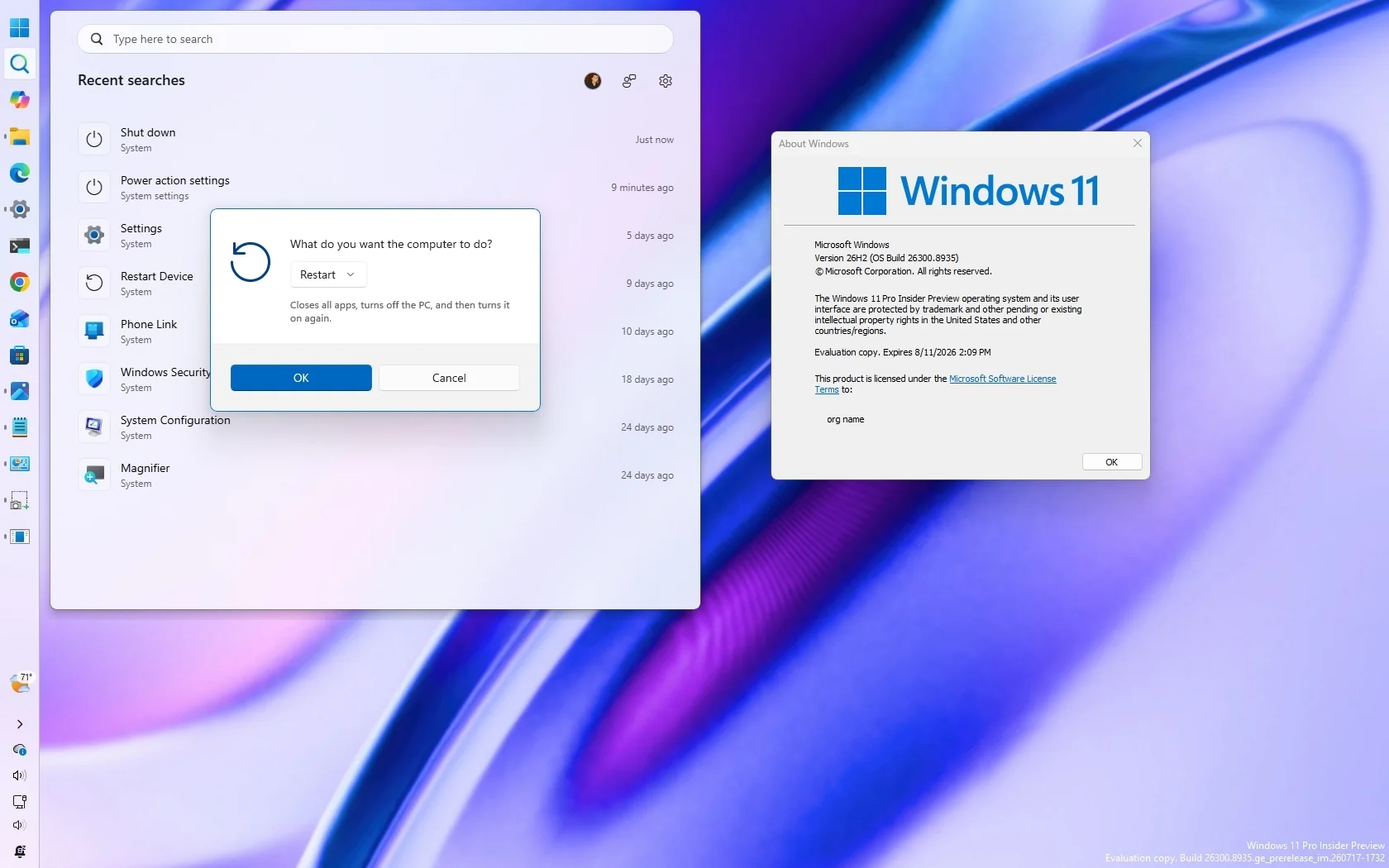The image size is (1389, 868).
Task: Open Power action settings recent search
Action: (x=375, y=188)
